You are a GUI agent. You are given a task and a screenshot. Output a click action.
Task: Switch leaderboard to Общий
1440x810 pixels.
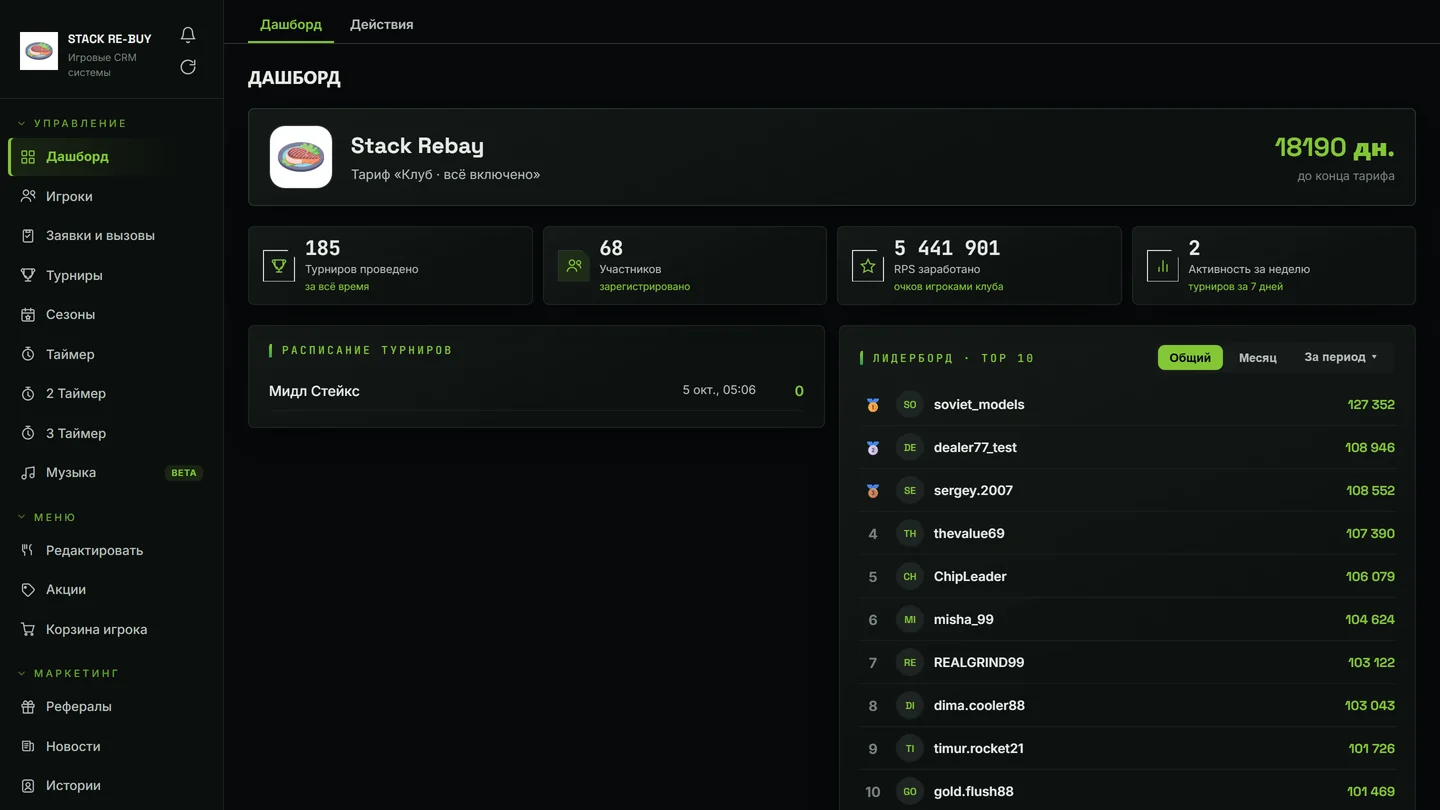pos(1190,357)
